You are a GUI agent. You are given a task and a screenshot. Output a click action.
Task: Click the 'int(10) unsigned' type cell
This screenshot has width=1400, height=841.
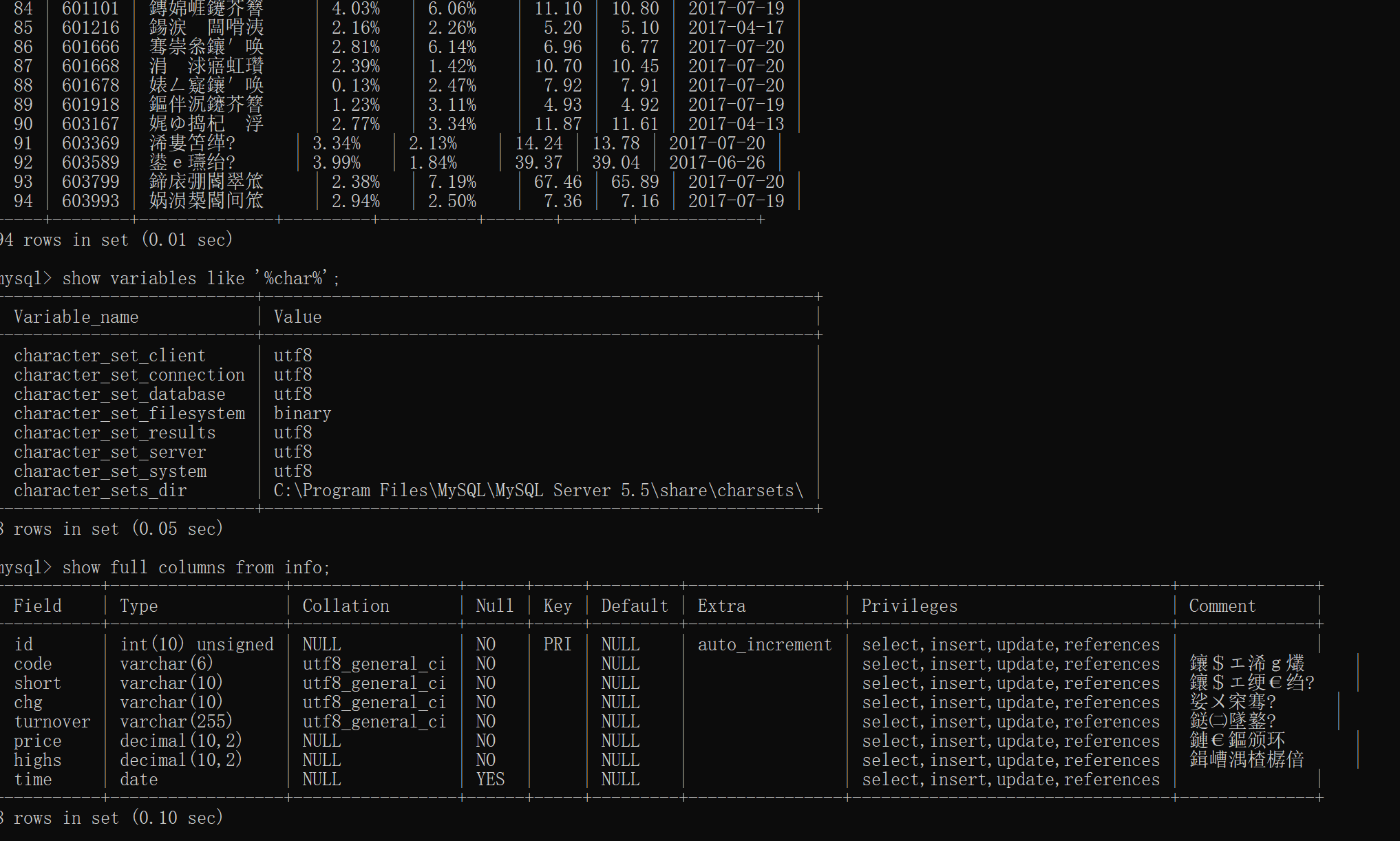coord(197,645)
